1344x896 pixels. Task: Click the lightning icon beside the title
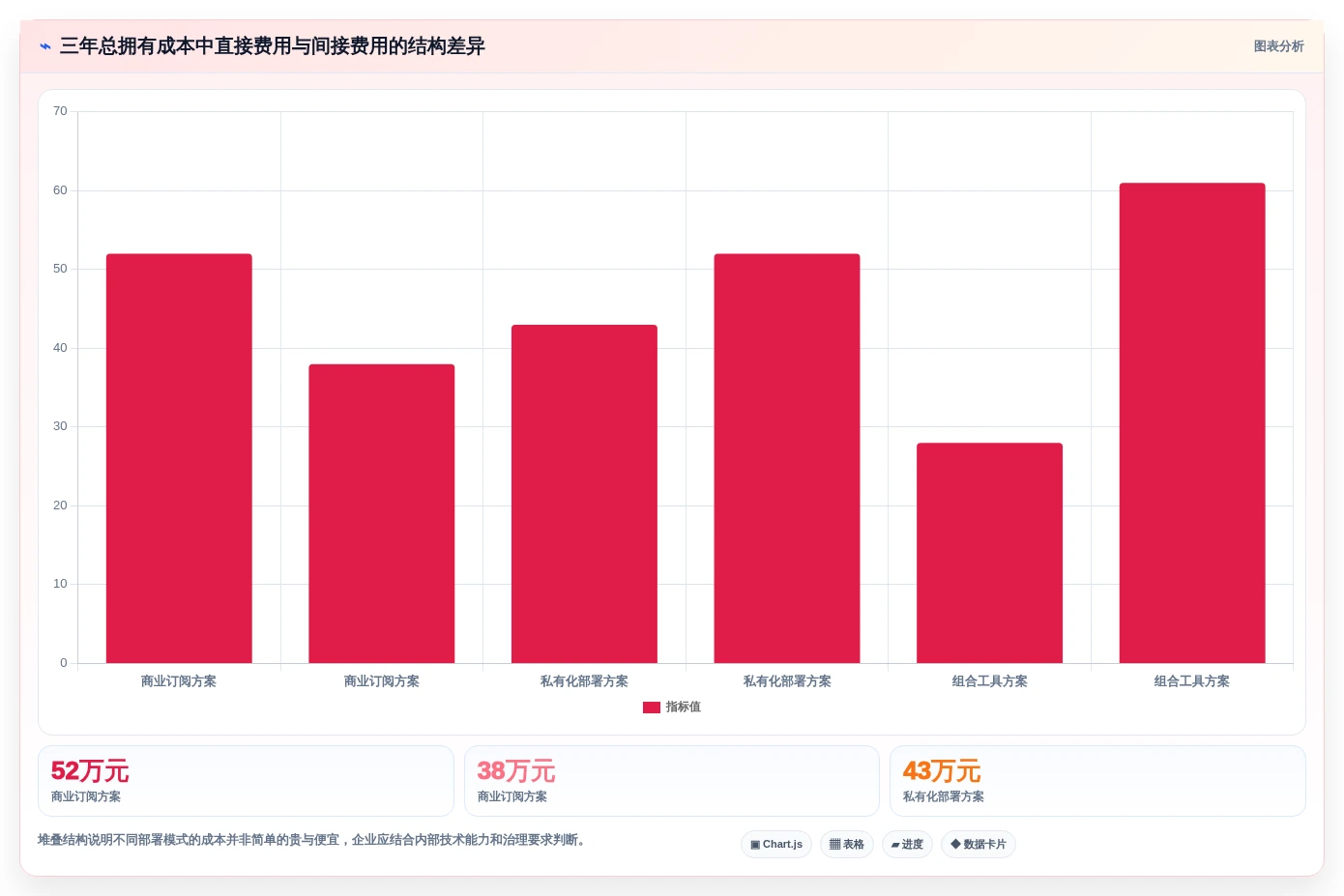45,46
